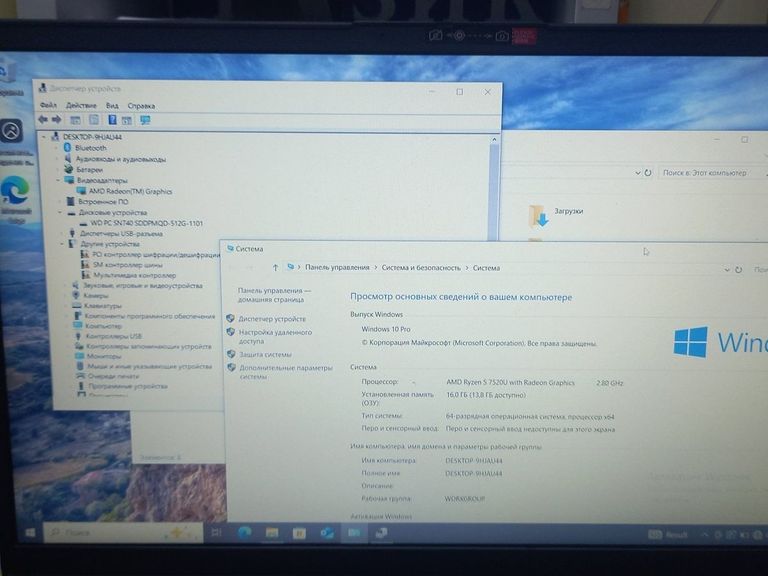This screenshot has height=576, width=768.
Task: Expand Диспетчеры USB-разъема category
Action: pos(61,233)
